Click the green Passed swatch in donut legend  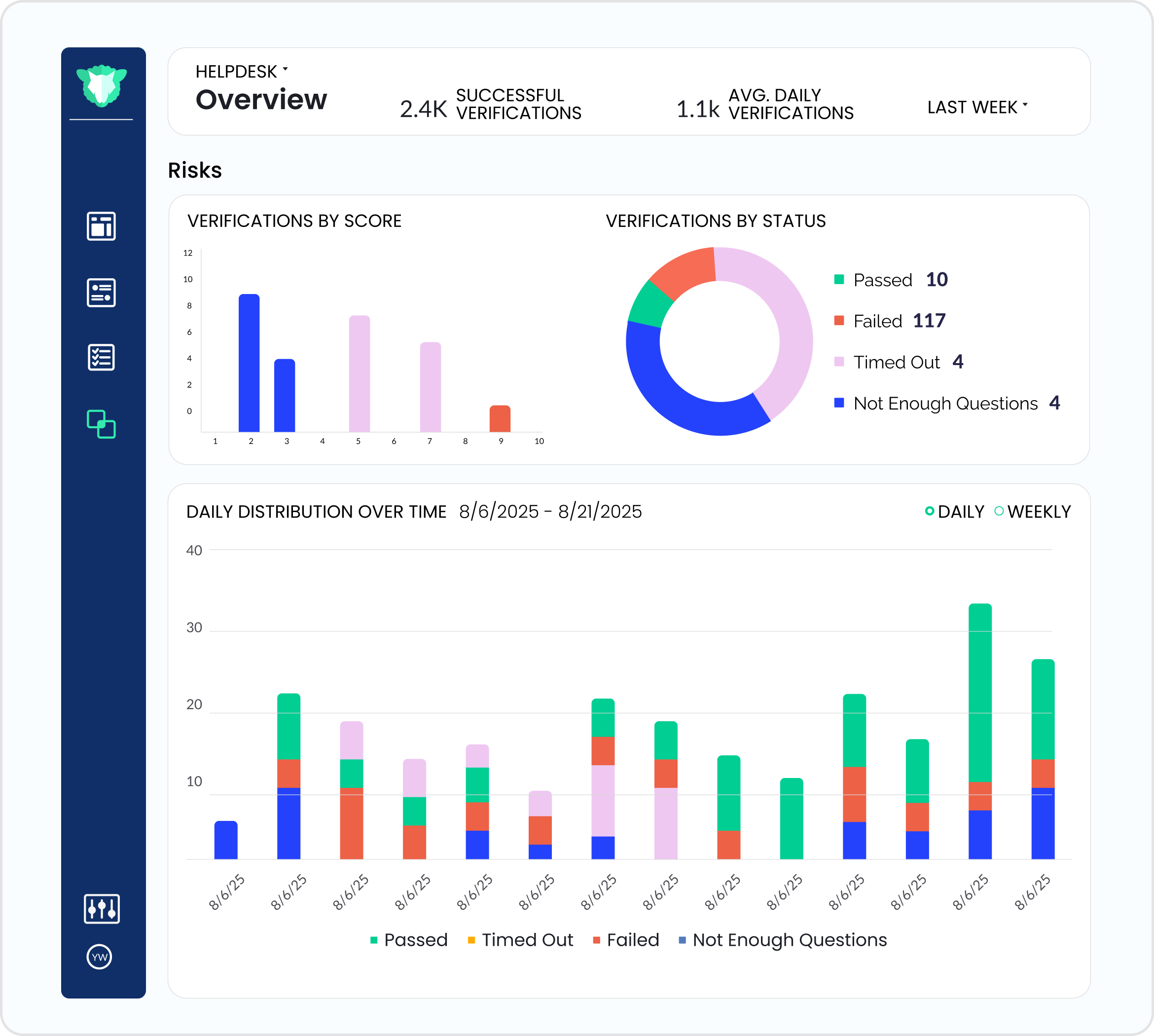[x=839, y=280]
